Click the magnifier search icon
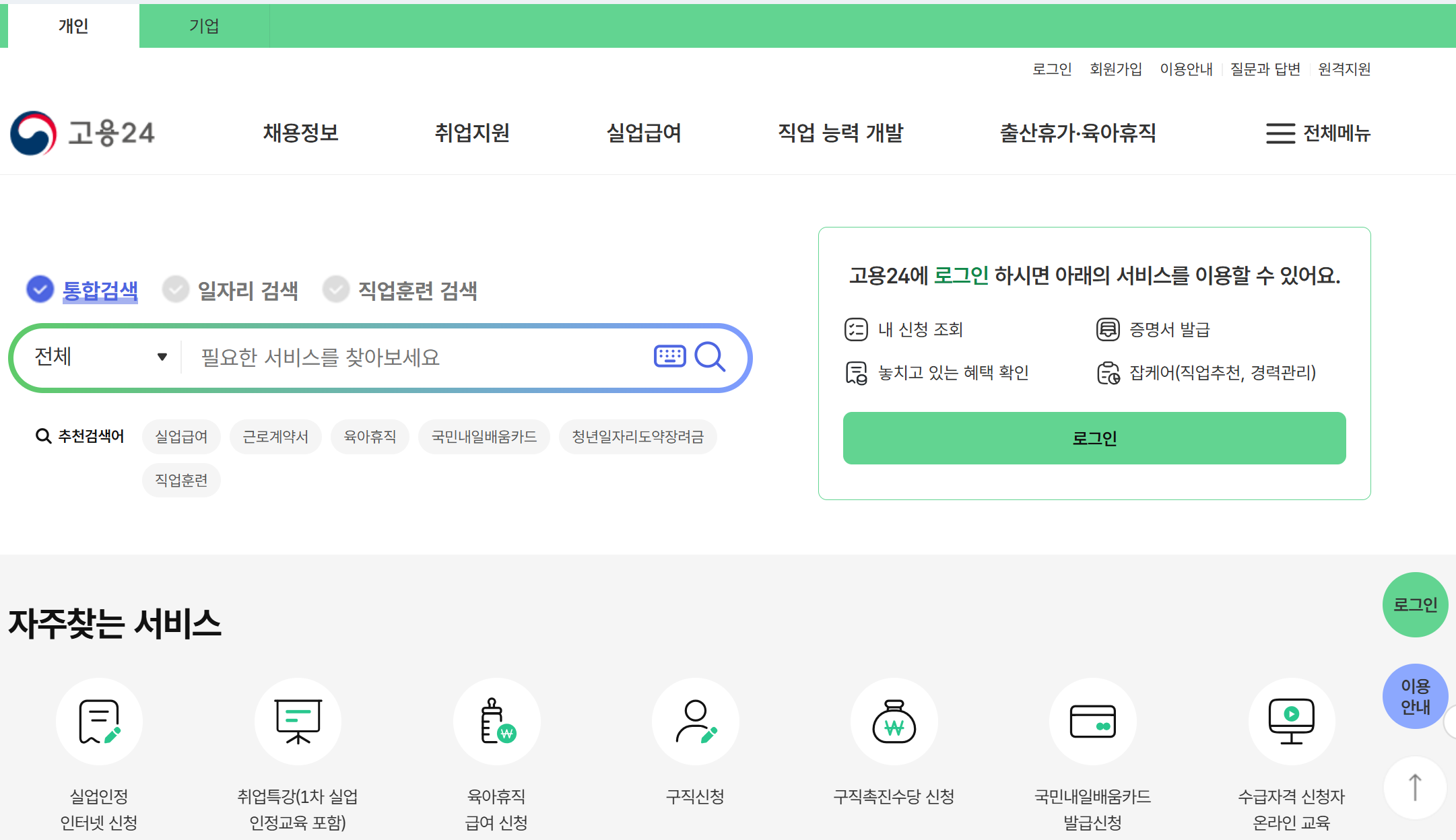 (x=710, y=357)
